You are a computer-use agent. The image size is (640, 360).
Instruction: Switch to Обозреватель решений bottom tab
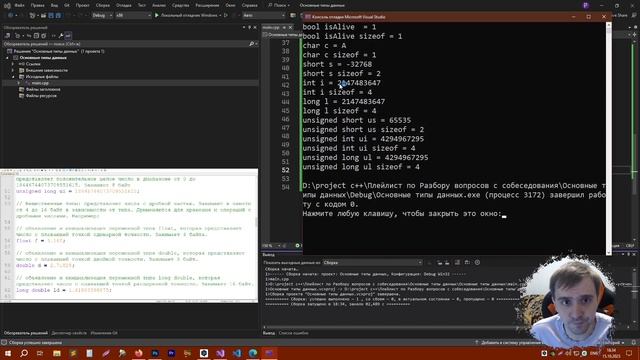tap(25, 333)
